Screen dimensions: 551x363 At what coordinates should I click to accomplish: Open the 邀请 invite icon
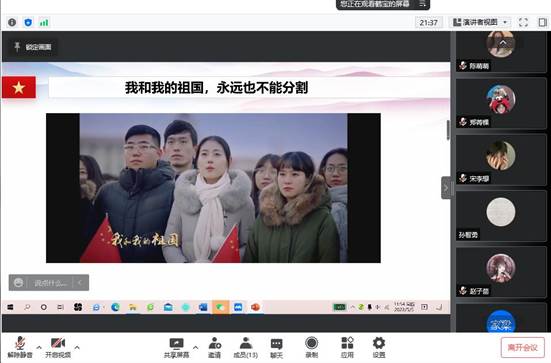(214, 348)
